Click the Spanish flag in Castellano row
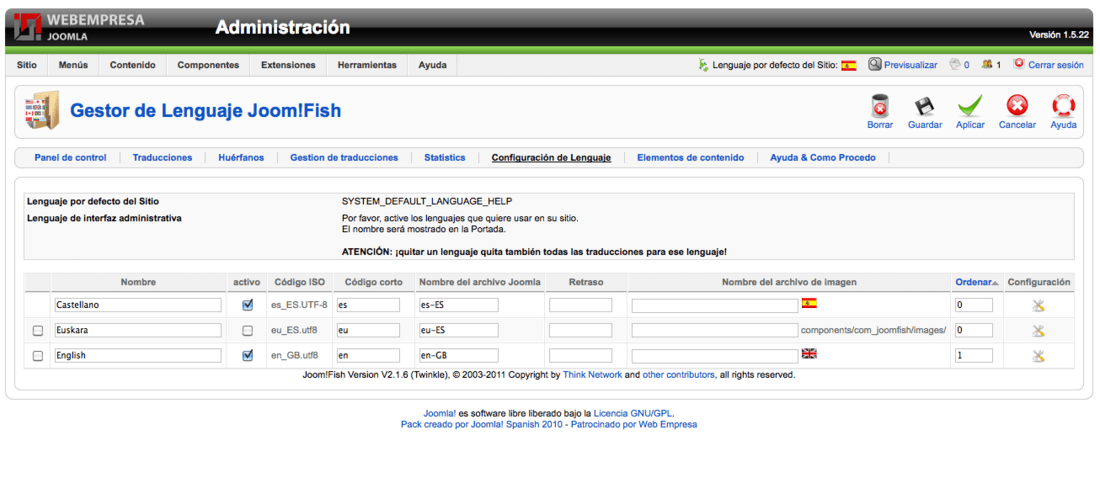The image size is (1100, 483). [x=809, y=303]
